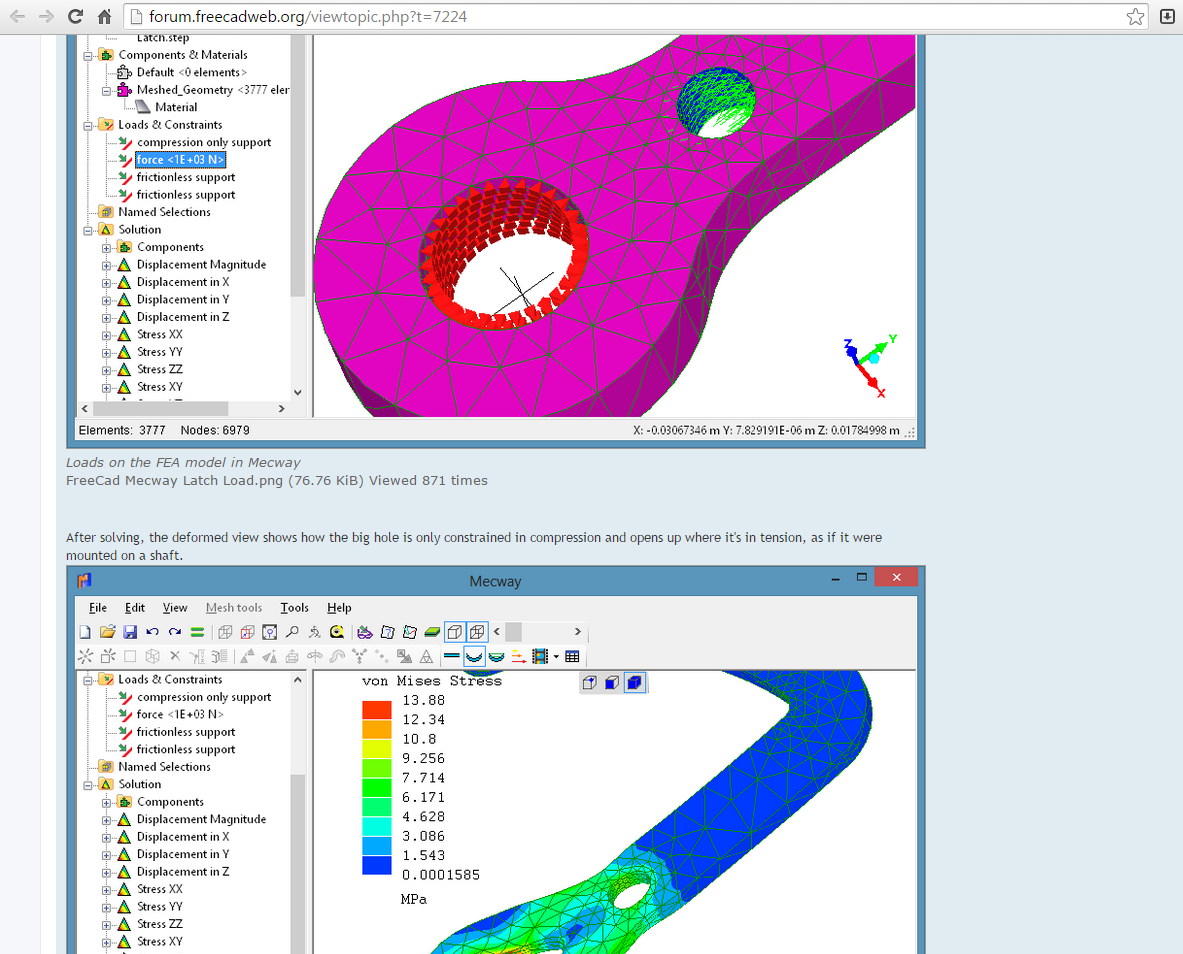Click the orange-red vector arrows icon
Image resolution: width=1183 pixels, height=954 pixels.
click(x=518, y=657)
